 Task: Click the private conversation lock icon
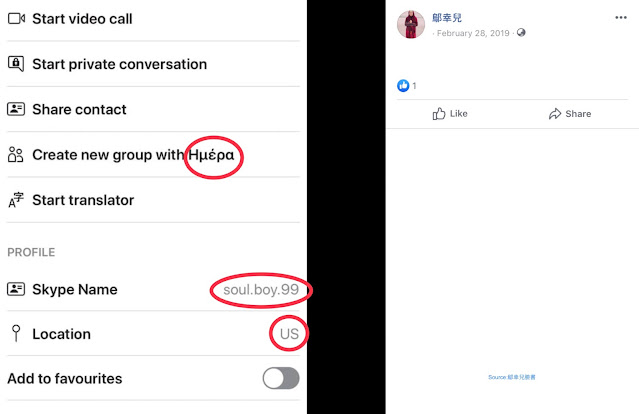click(x=16, y=64)
